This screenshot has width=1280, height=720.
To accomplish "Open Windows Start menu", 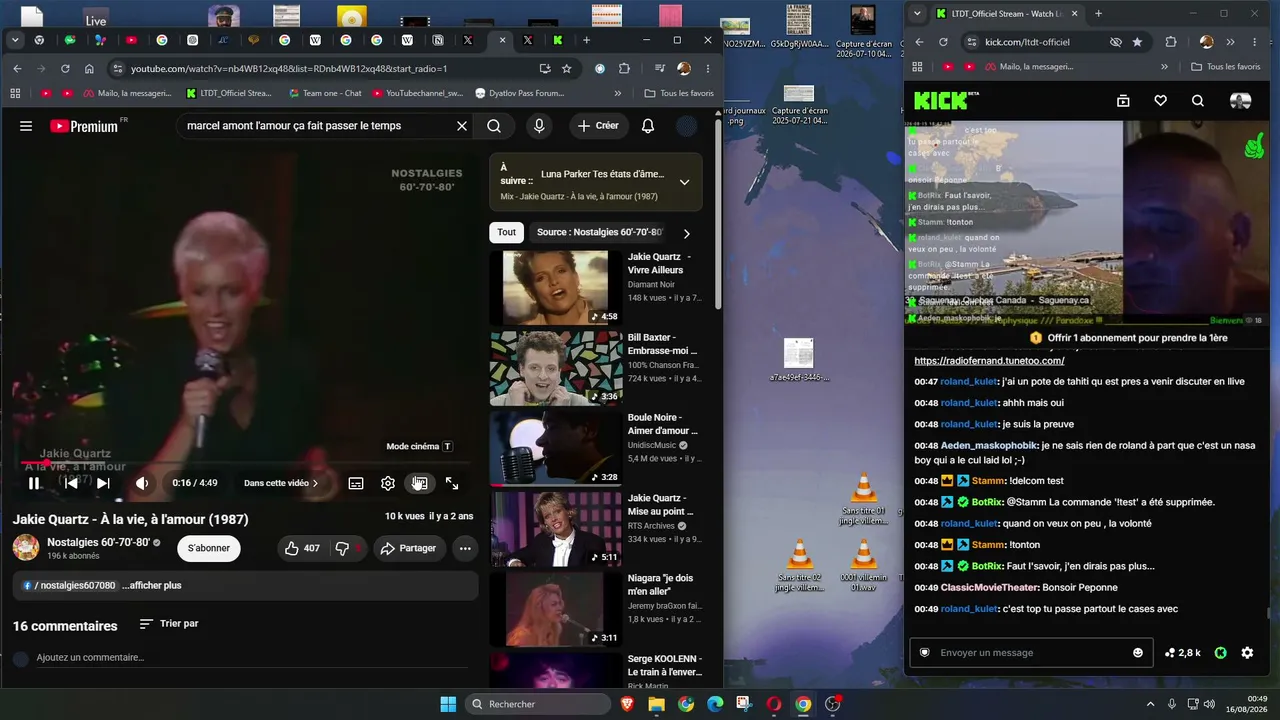I will click(448, 704).
